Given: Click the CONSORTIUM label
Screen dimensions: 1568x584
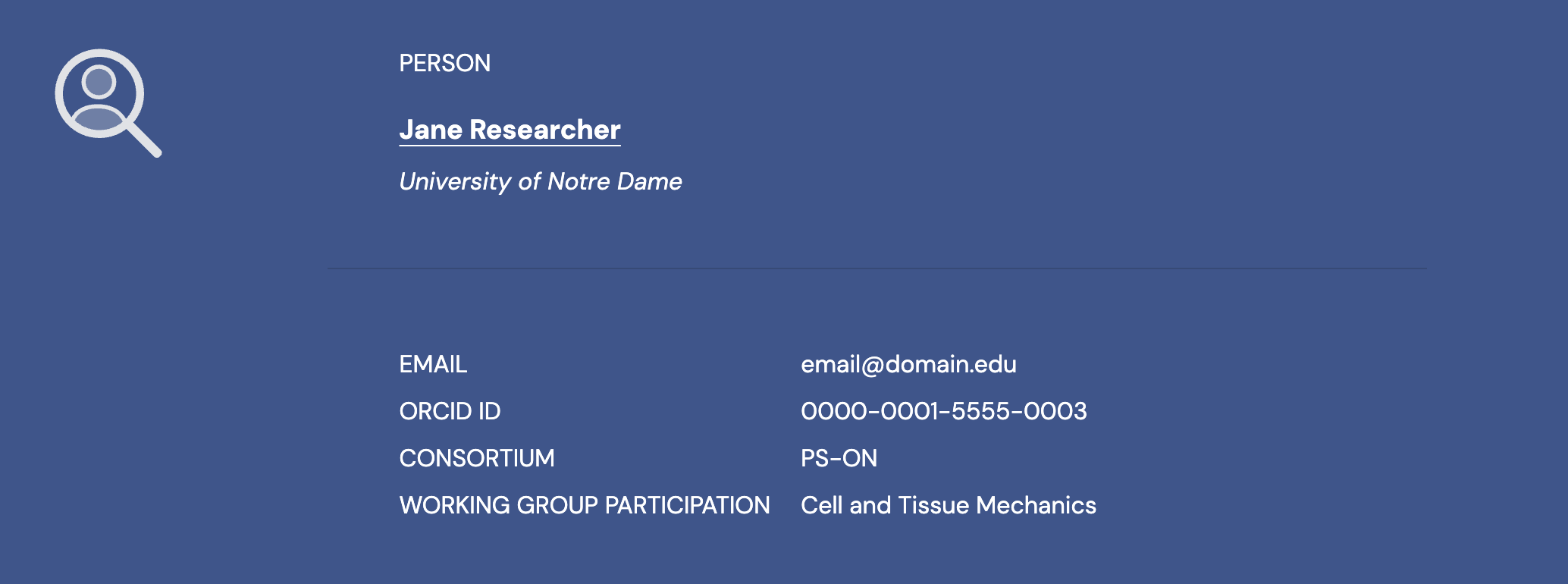Looking at the screenshot, I should (x=476, y=459).
